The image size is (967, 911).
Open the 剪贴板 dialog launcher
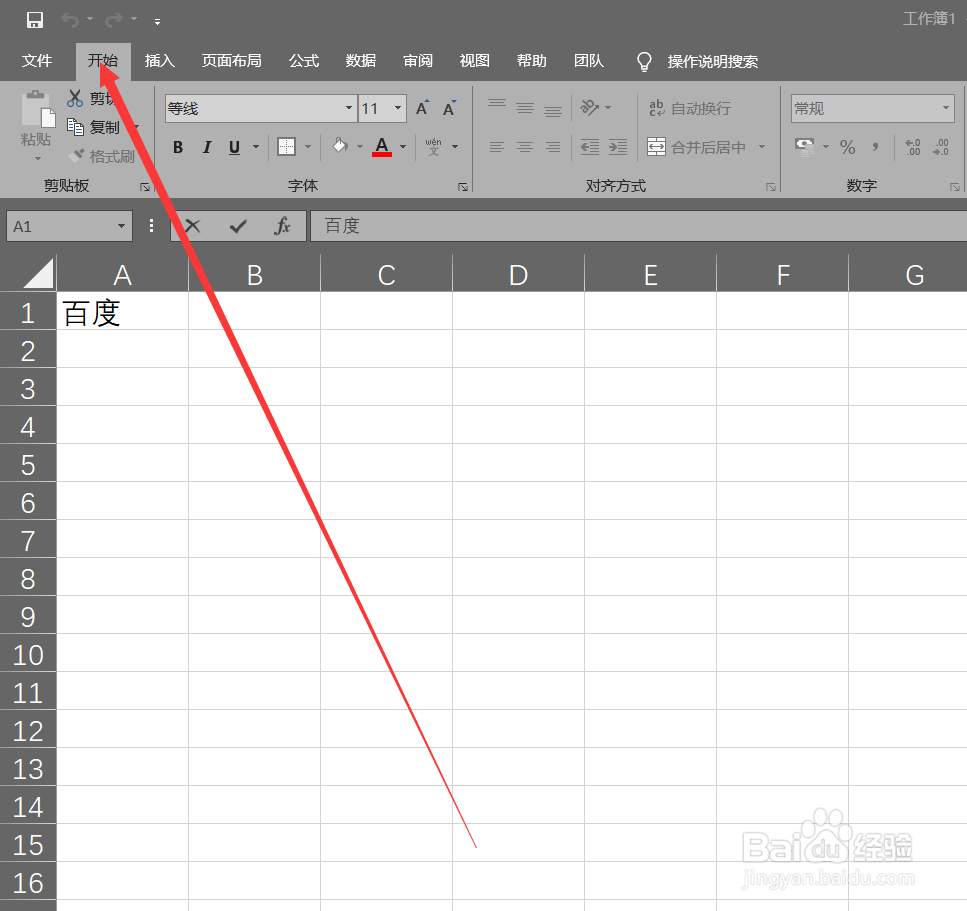click(x=145, y=187)
